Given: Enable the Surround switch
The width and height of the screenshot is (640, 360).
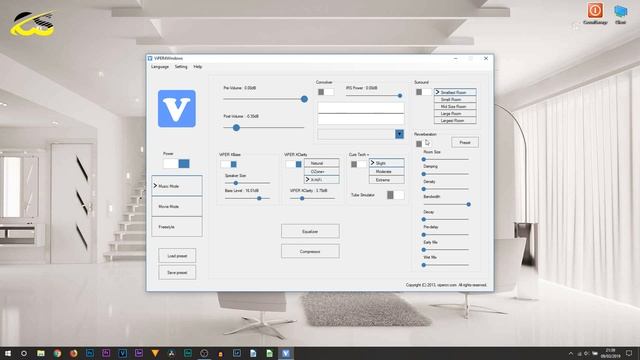Looking at the screenshot, I should pyautogui.click(x=423, y=92).
